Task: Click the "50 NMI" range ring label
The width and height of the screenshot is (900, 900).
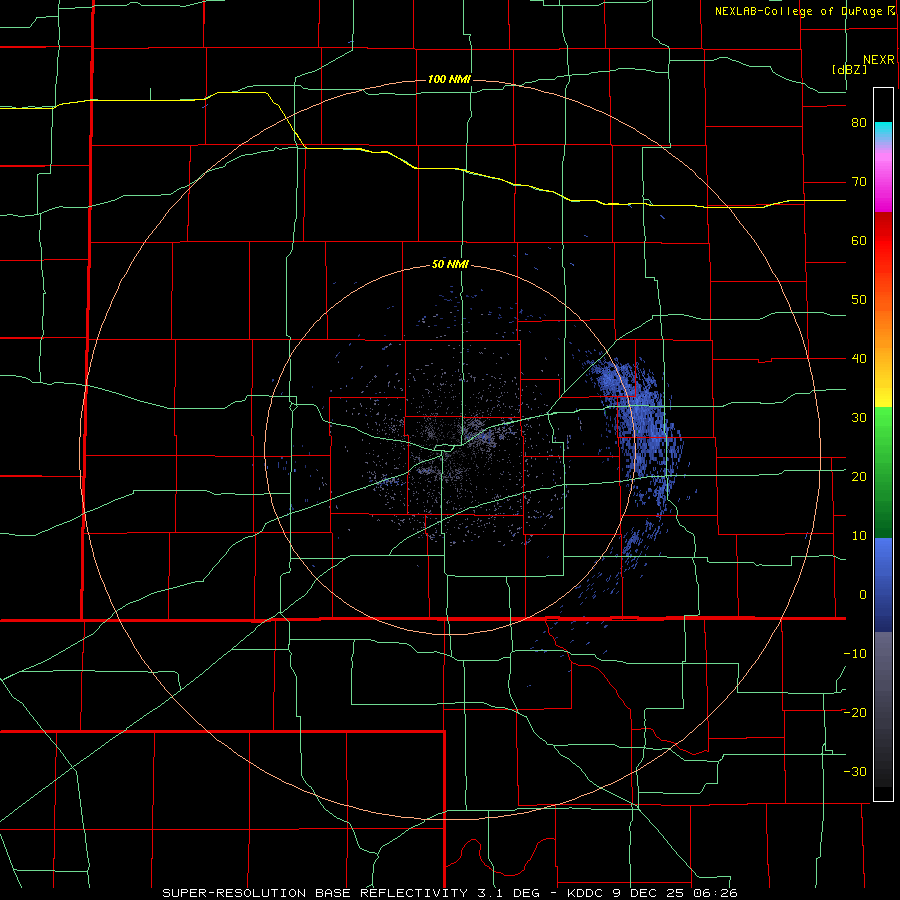Action: 450,265
